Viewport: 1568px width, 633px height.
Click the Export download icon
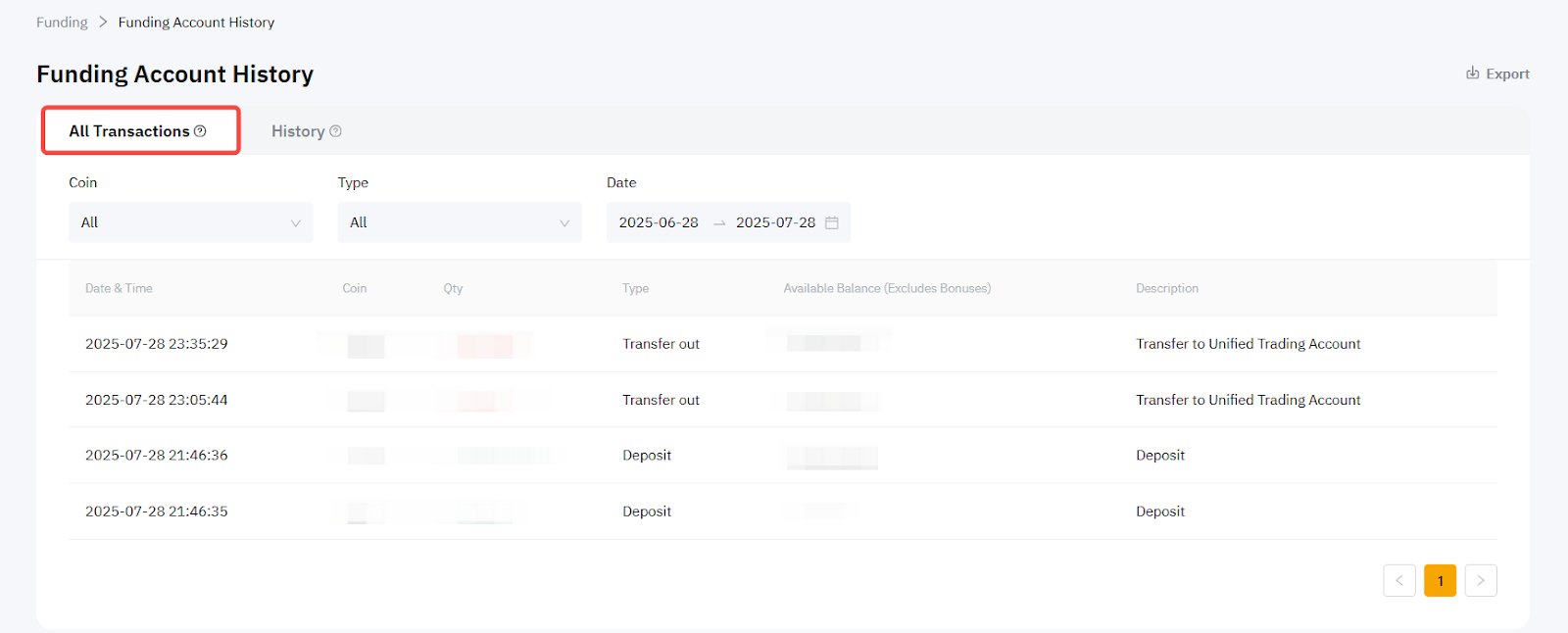[x=1472, y=73]
